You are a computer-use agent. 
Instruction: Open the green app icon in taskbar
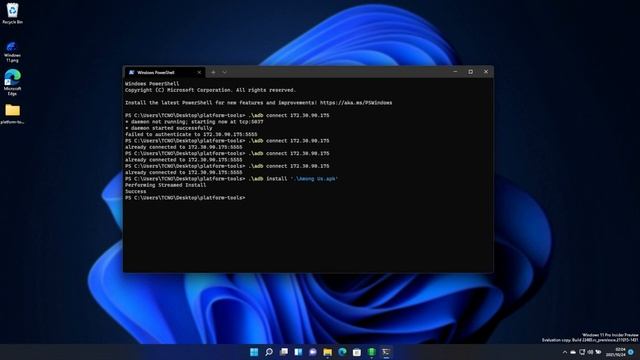click(x=371, y=352)
